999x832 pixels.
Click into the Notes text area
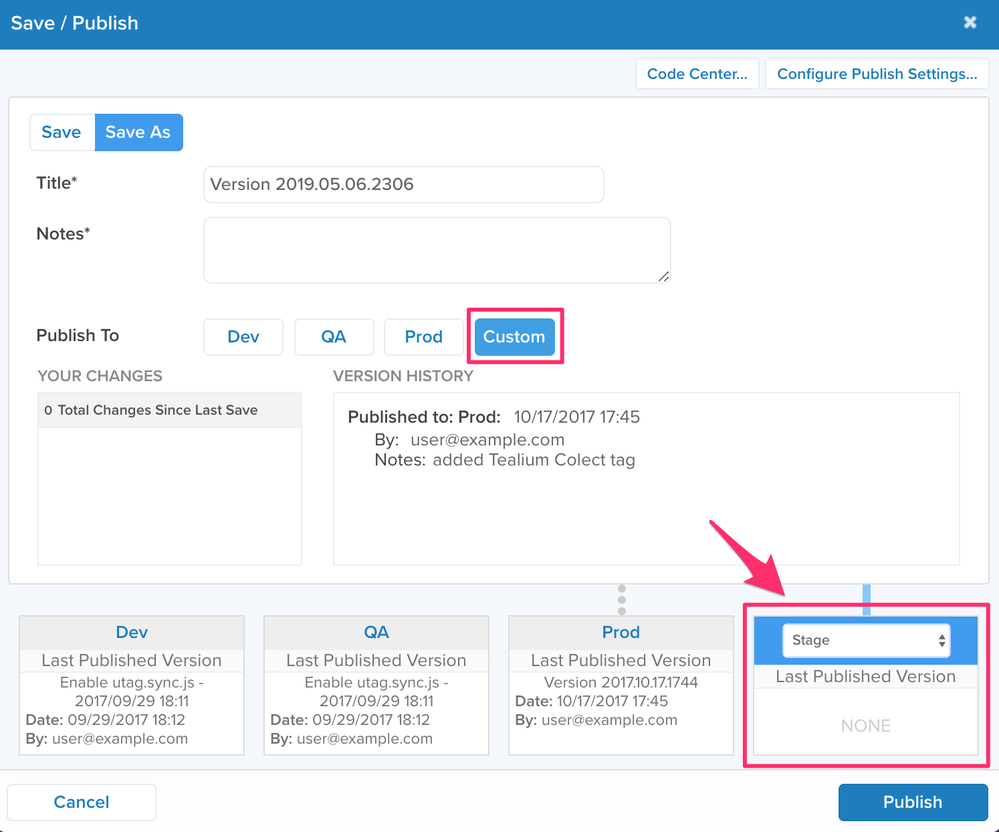coord(436,250)
